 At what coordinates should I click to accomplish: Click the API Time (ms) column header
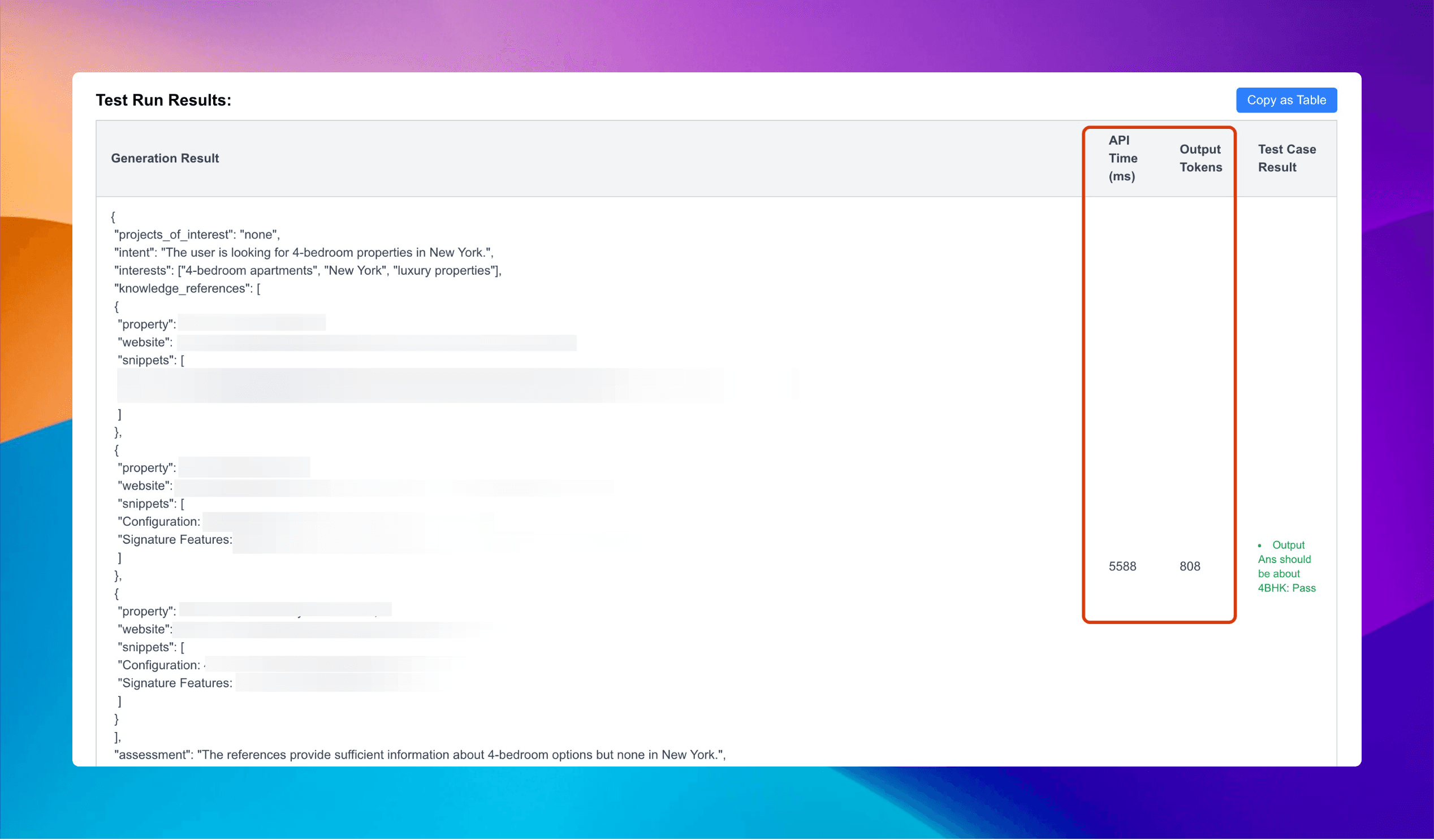pyautogui.click(x=1122, y=159)
